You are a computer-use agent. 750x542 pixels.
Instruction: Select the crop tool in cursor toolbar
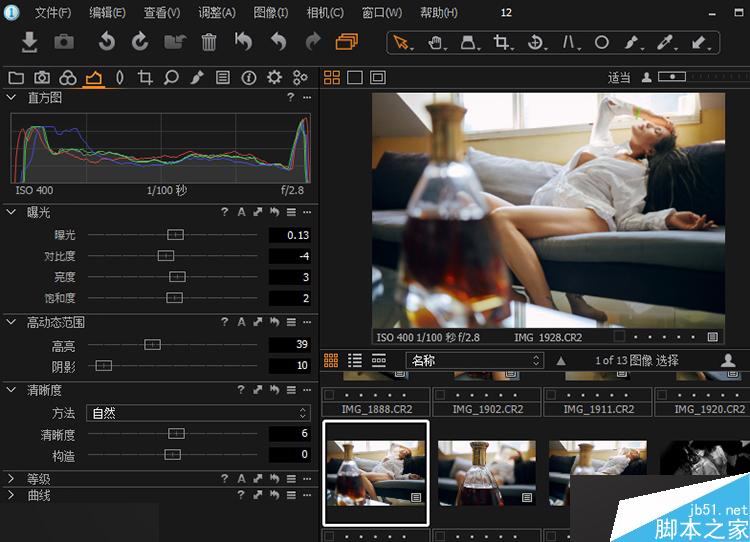pos(501,43)
